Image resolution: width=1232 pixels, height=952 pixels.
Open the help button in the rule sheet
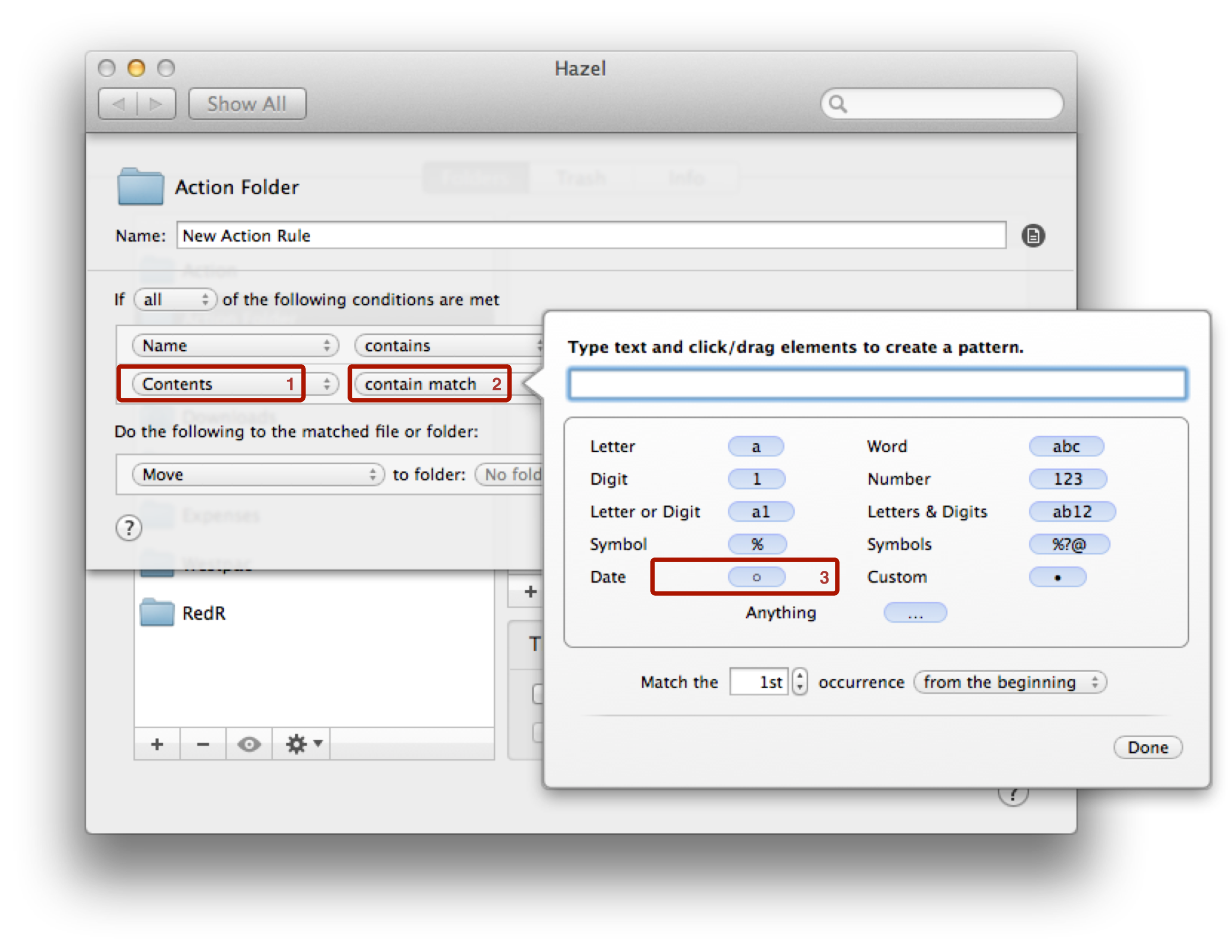point(129,528)
